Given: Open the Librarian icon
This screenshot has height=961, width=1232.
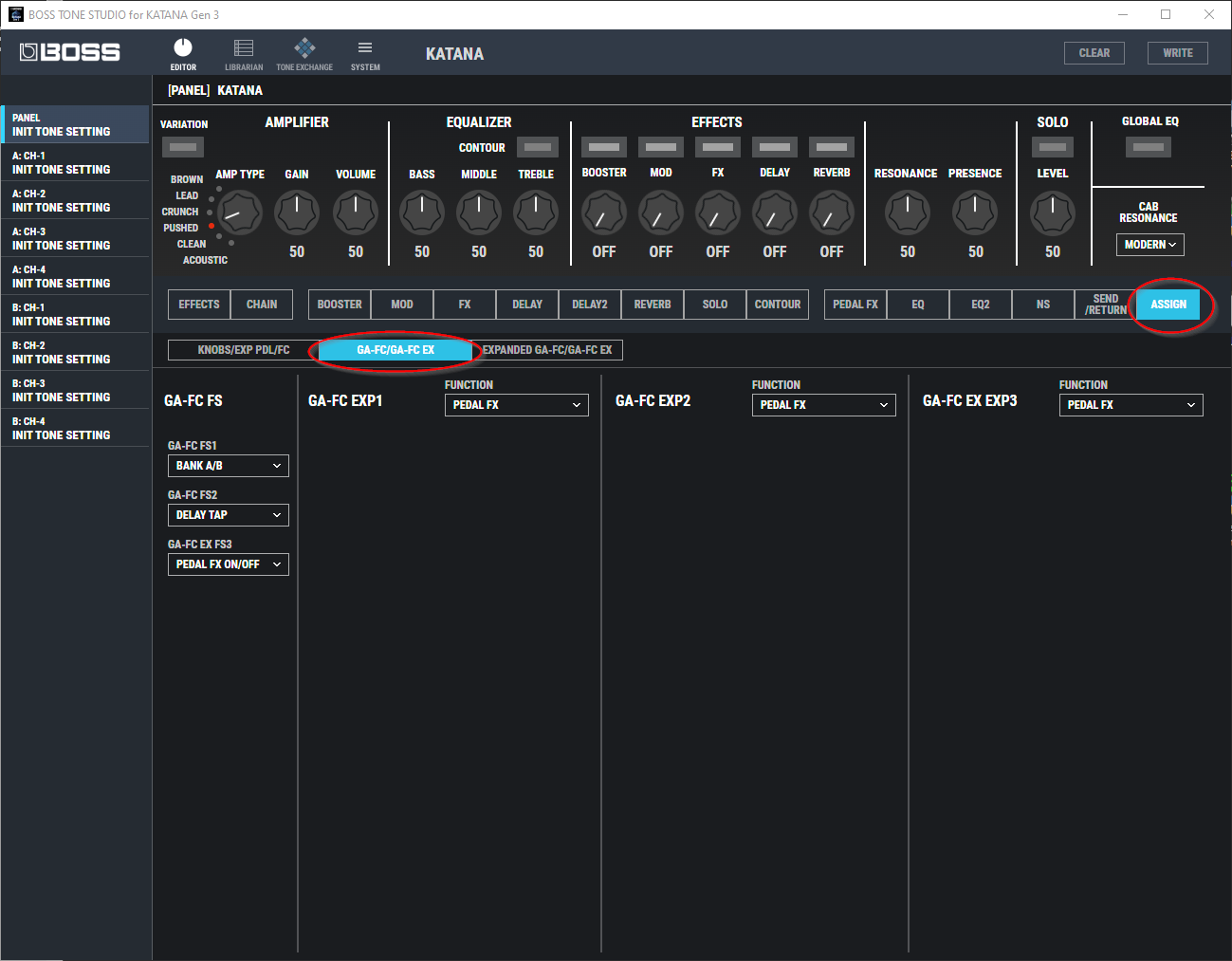Looking at the screenshot, I should (x=244, y=54).
